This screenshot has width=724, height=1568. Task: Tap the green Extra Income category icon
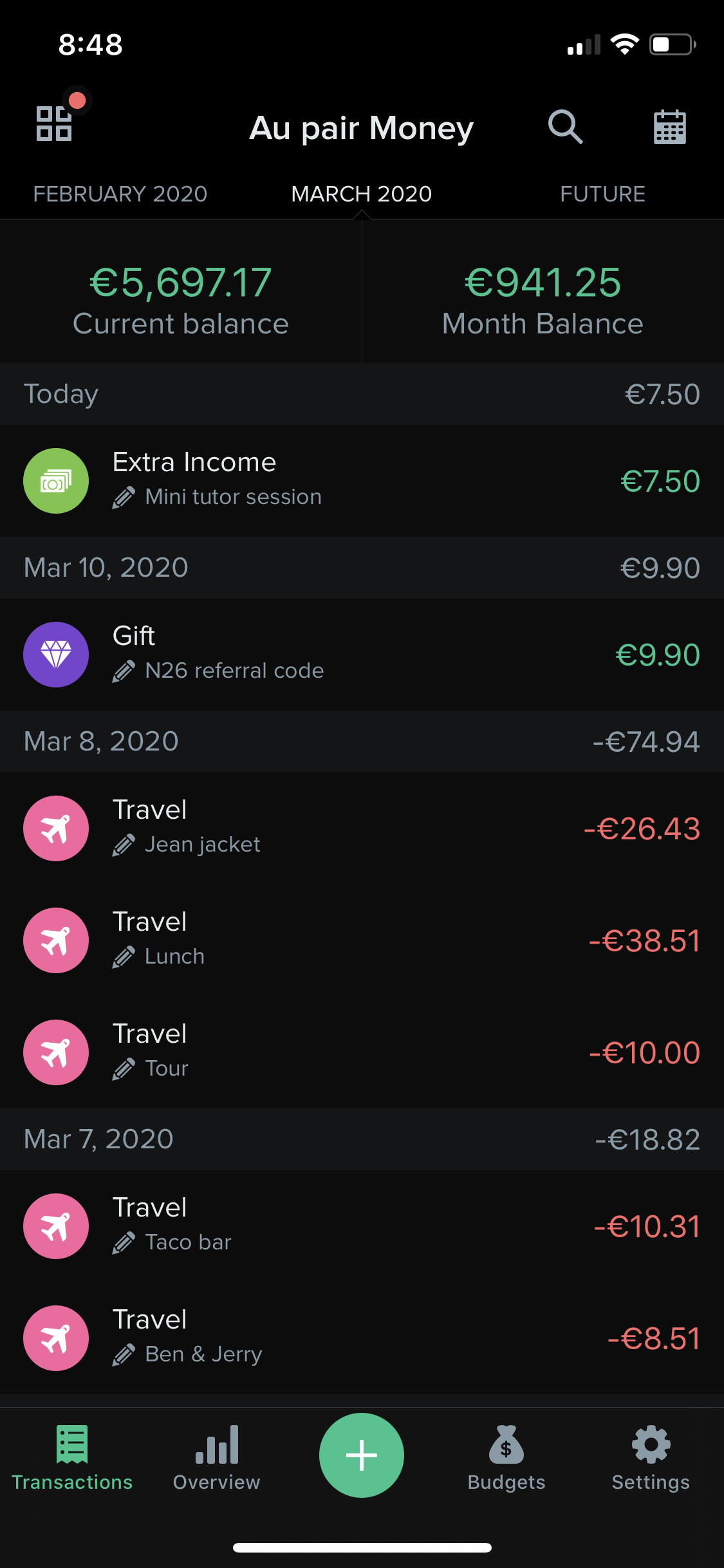pyautogui.click(x=56, y=481)
